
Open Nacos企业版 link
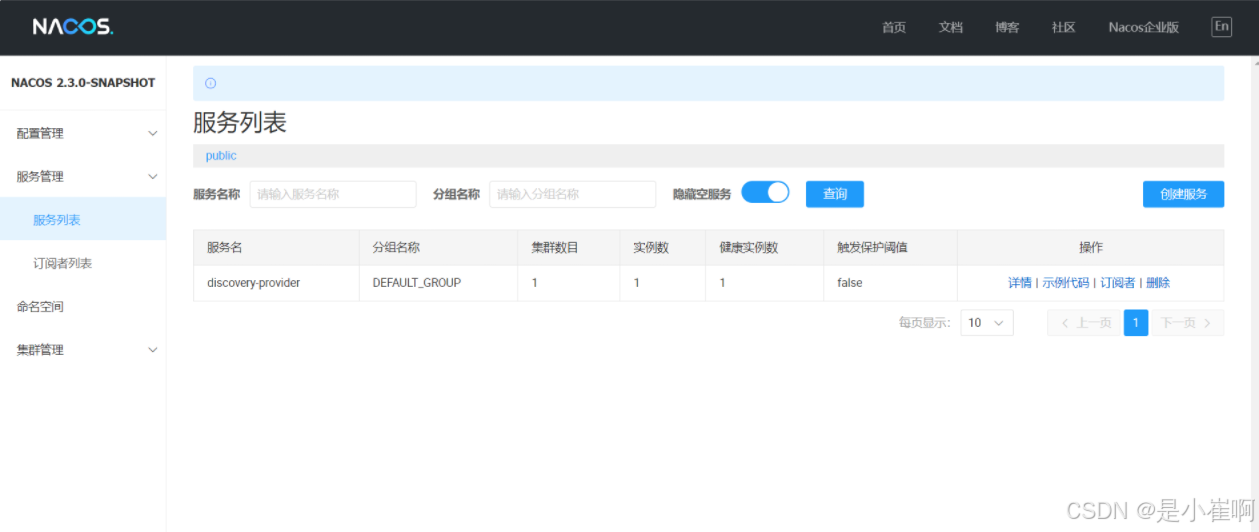pos(1143,28)
